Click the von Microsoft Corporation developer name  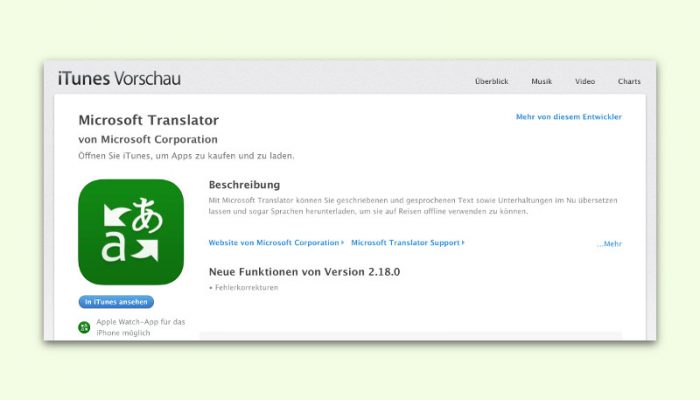[148, 139]
